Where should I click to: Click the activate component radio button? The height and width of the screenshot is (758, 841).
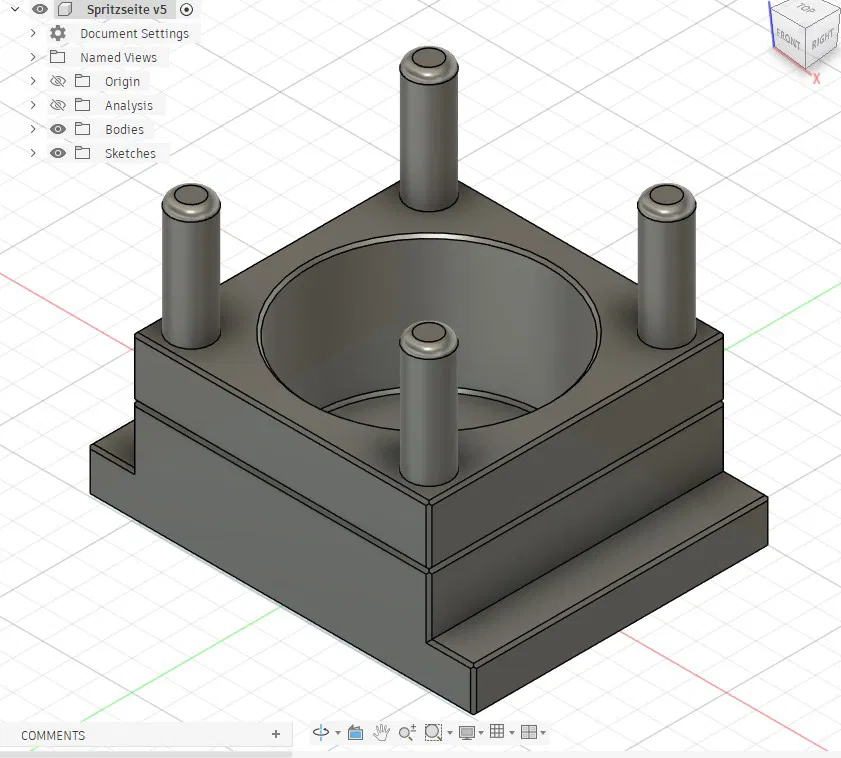tap(187, 10)
